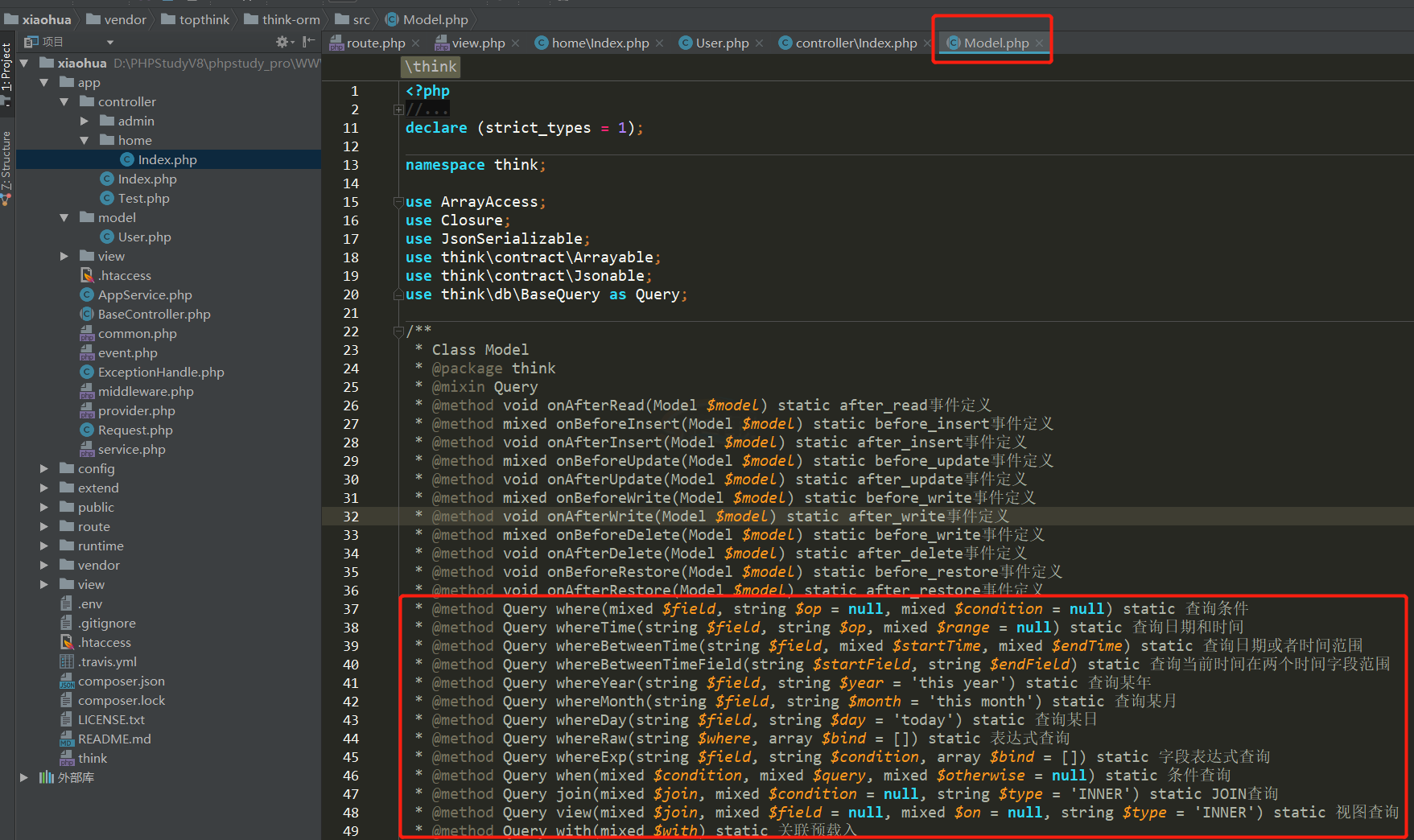The width and height of the screenshot is (1414, 840).
Task: Expand folded comment block at line 2
Action: click(398, 109)
